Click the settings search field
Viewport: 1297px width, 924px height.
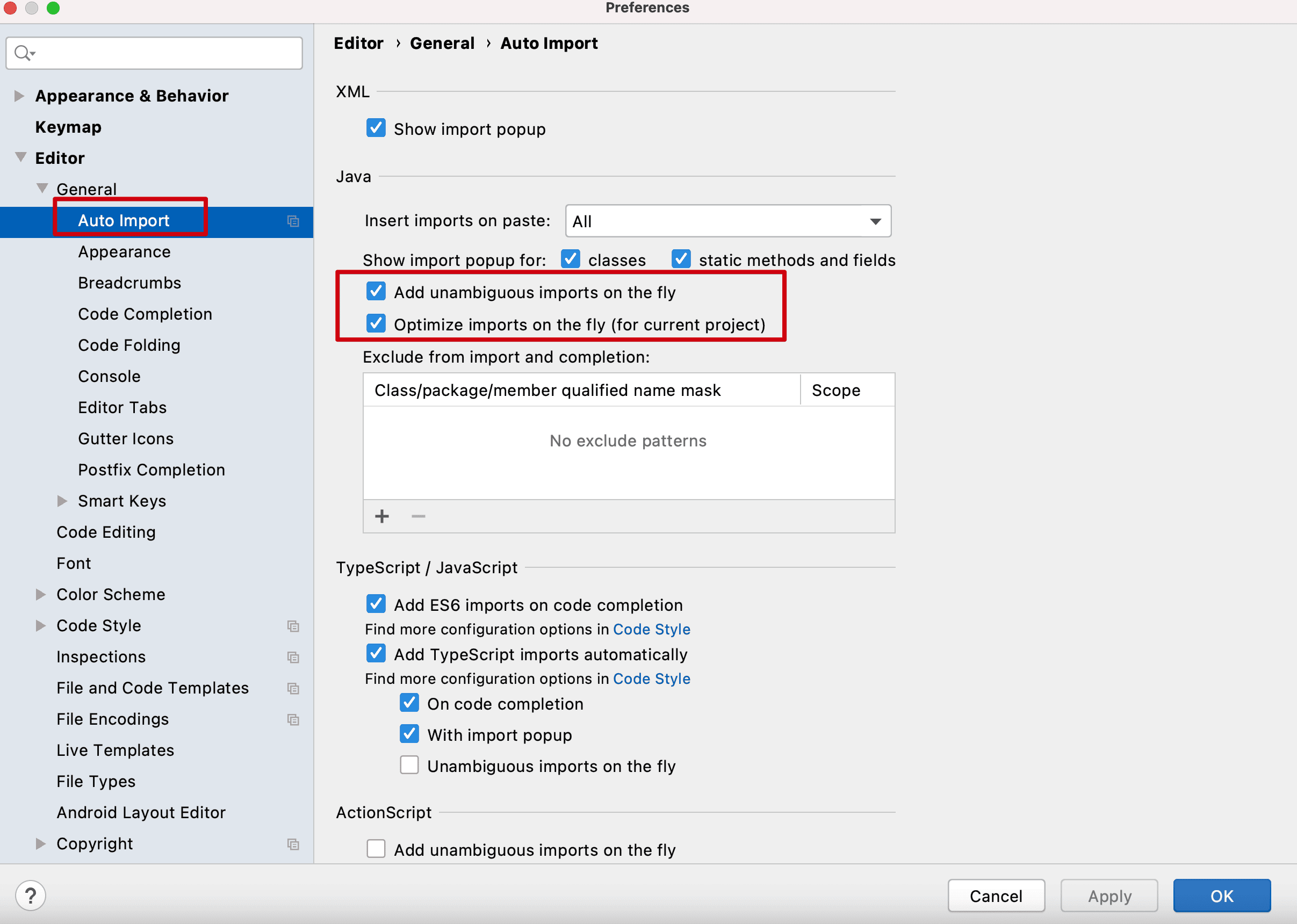pyautogui.click(x=165, y=53)
